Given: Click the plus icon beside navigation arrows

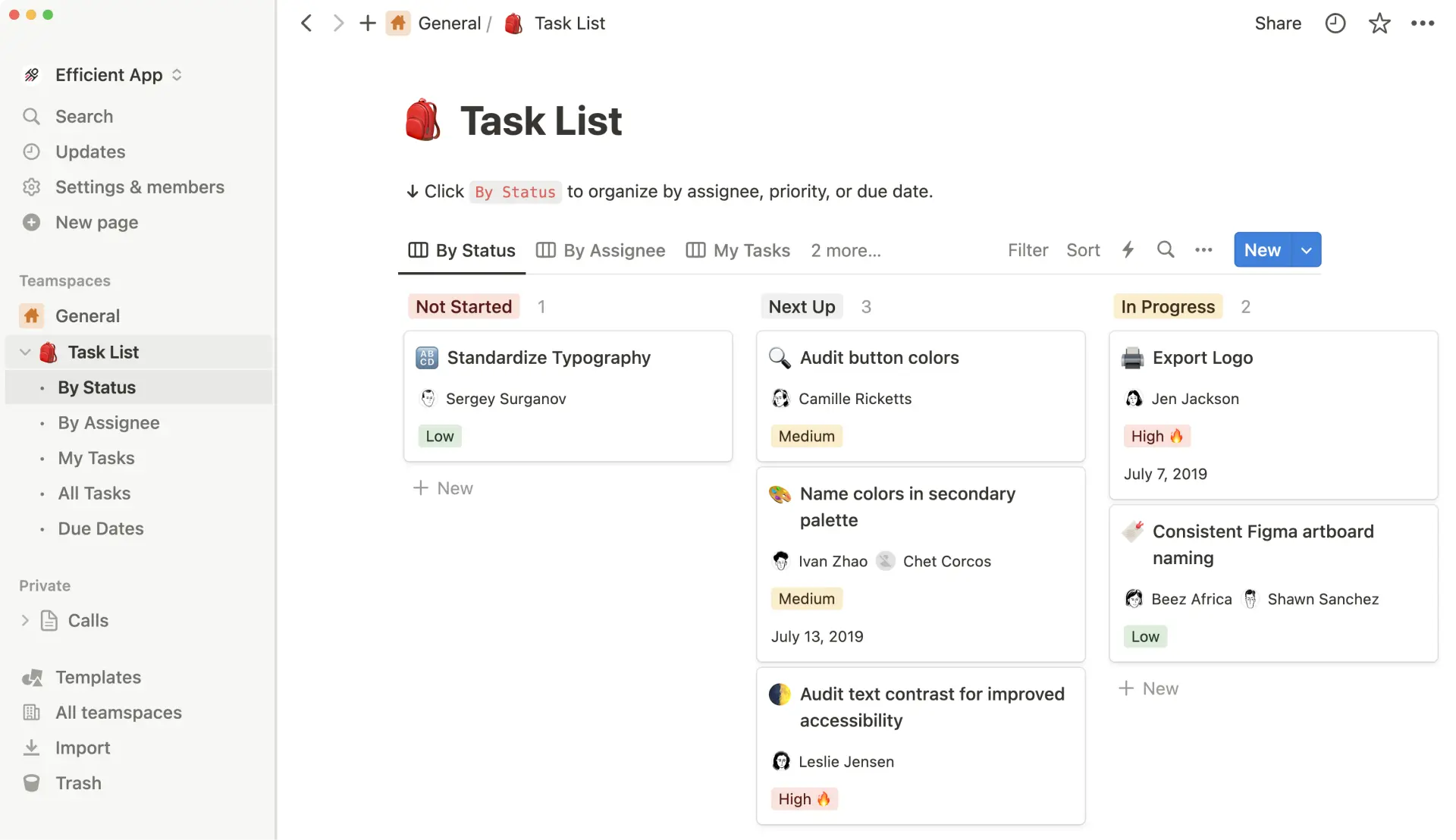Looking at the screenshot, I should (x=368, y=24).
